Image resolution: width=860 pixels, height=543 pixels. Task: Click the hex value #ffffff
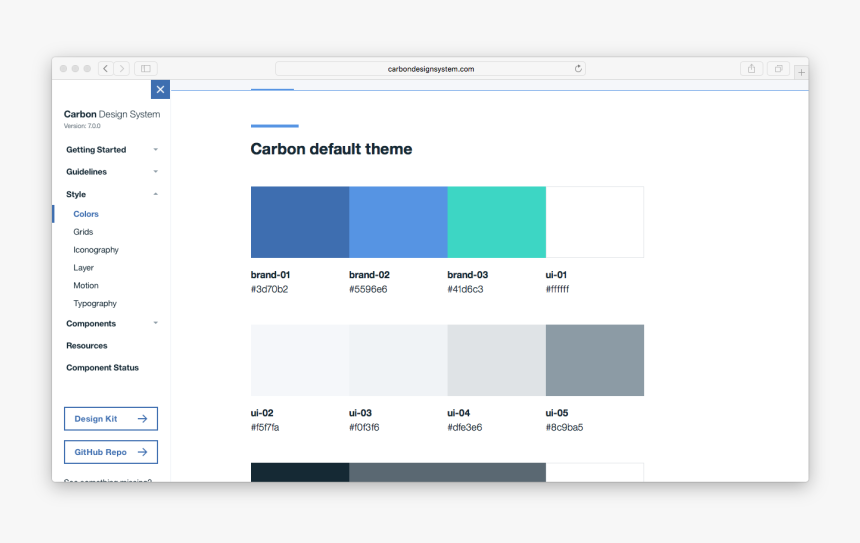tap(557, 289)
